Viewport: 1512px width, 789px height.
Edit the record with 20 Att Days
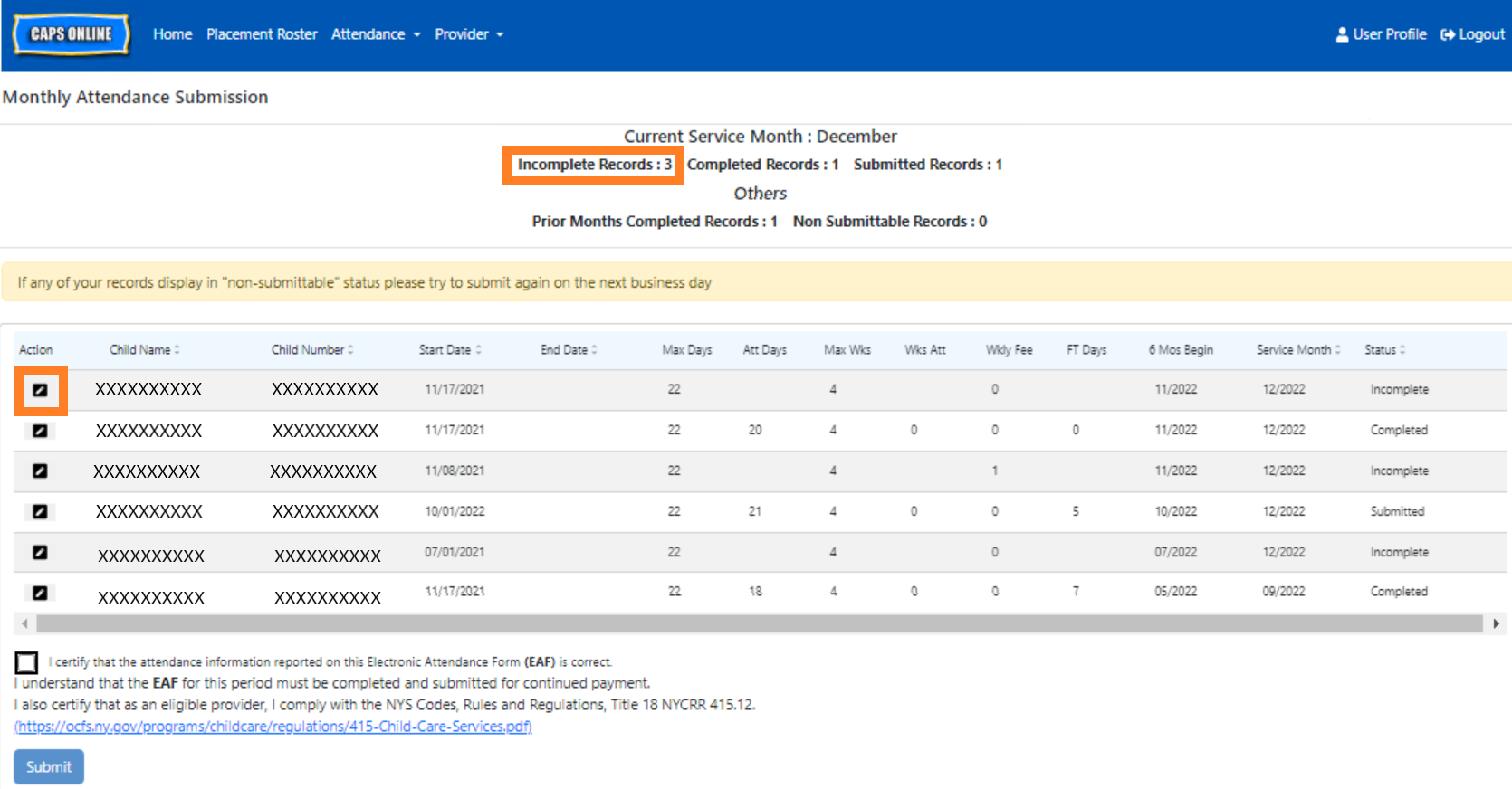click(40, 431)
